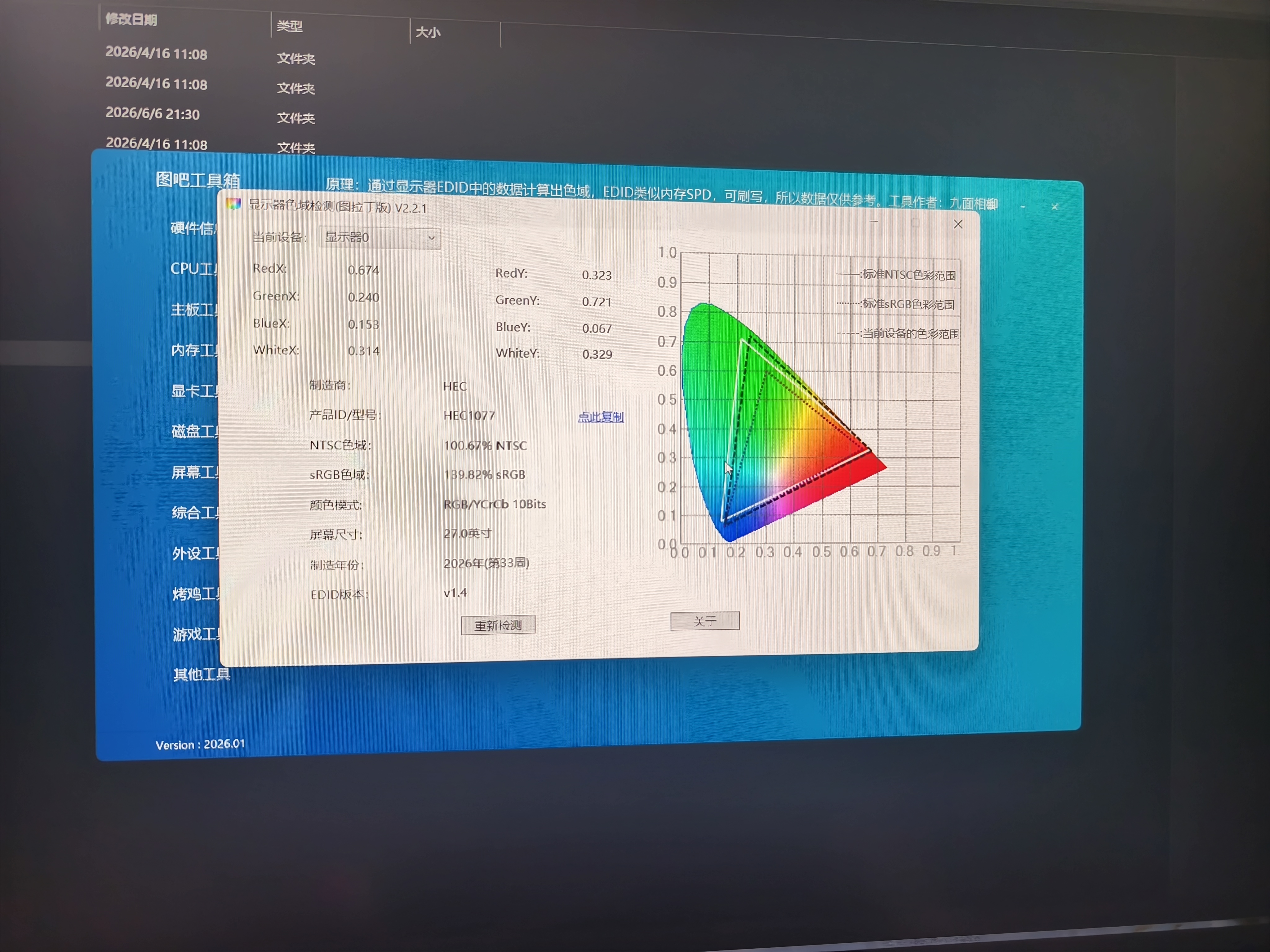Open 主板工具 tab in 图吧工具箱
This screenshot has height=952, width=1270.
tap(195, 310)
